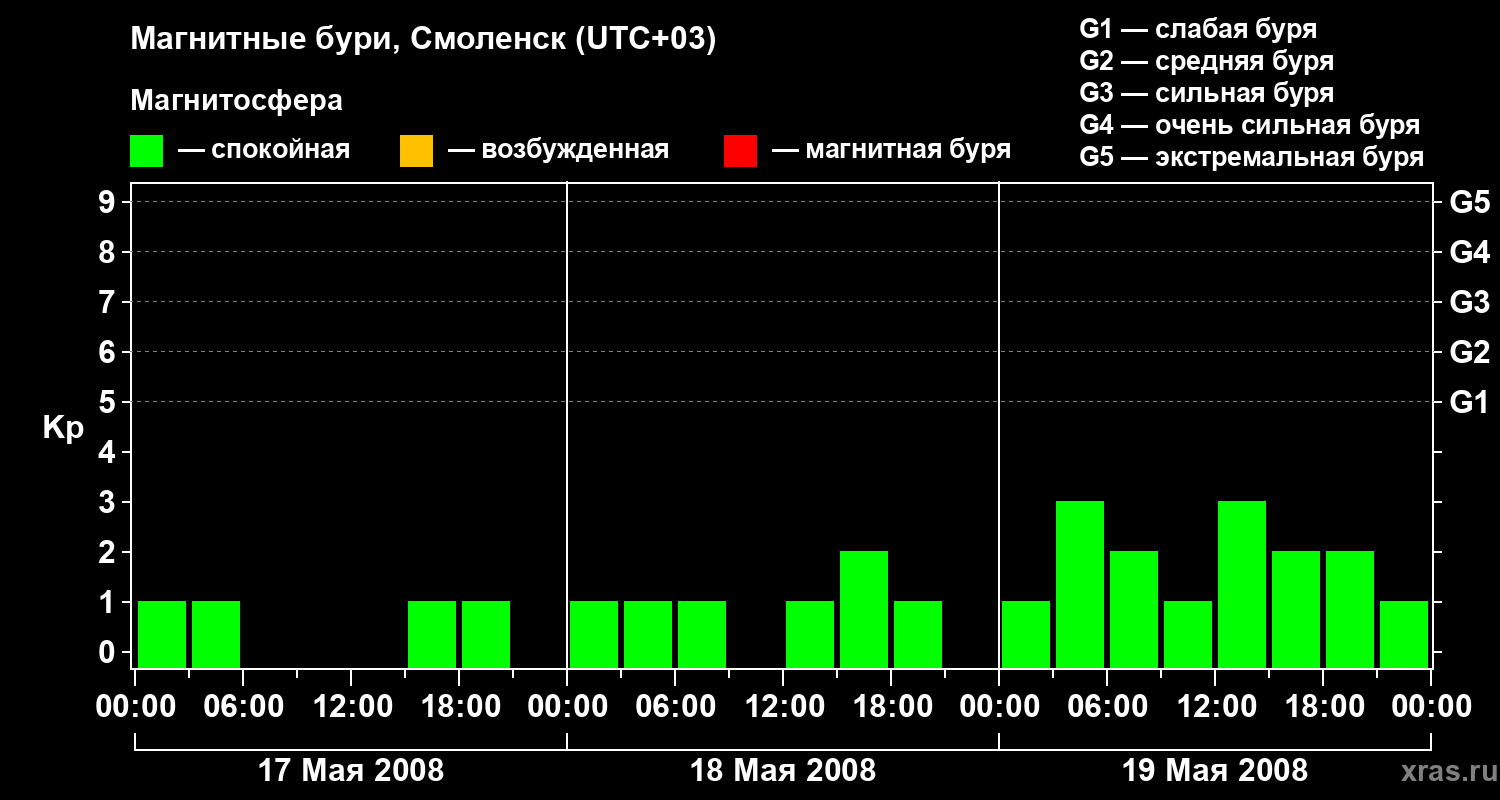Click the '06:00' tick label of 19 Мая

coord(1107,707)
